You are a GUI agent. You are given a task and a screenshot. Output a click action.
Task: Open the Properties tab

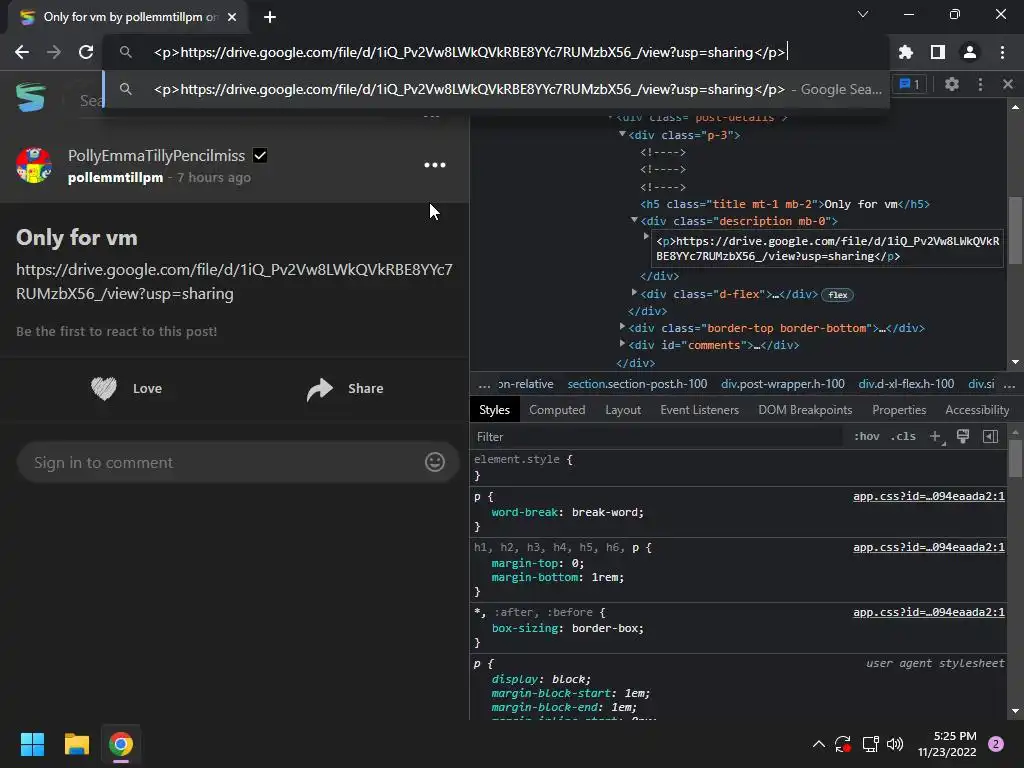pos(899,410)
